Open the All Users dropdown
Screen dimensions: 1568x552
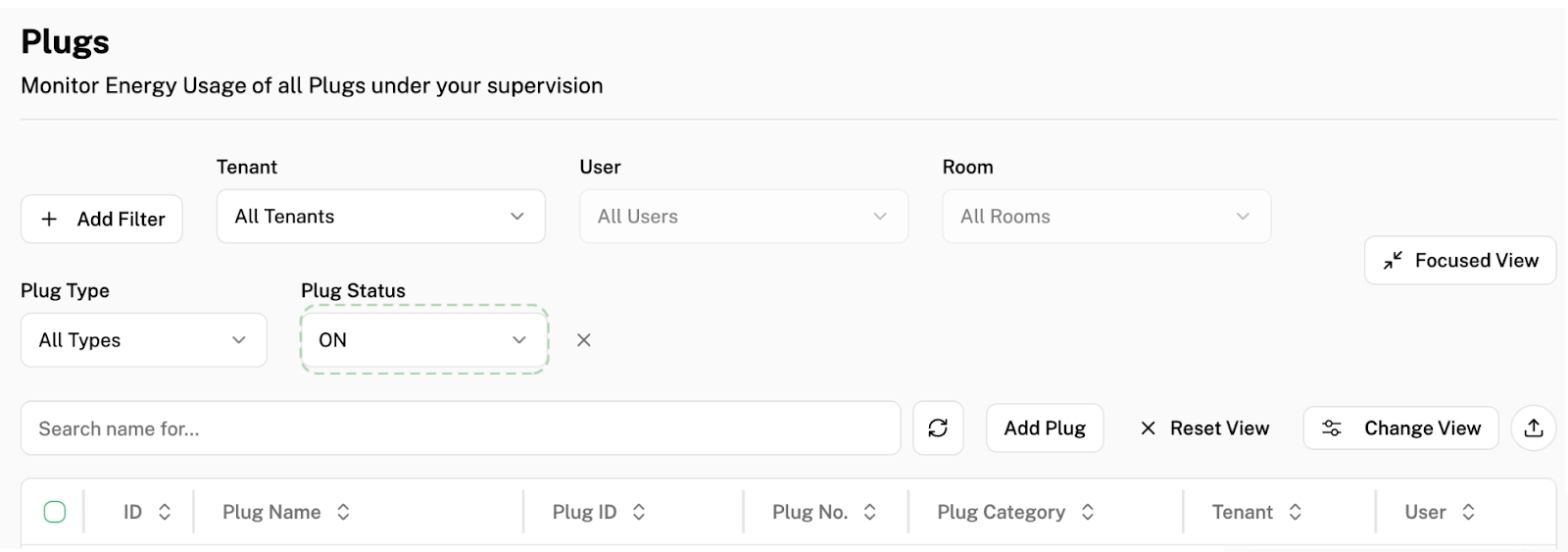(x=743, y=217)
